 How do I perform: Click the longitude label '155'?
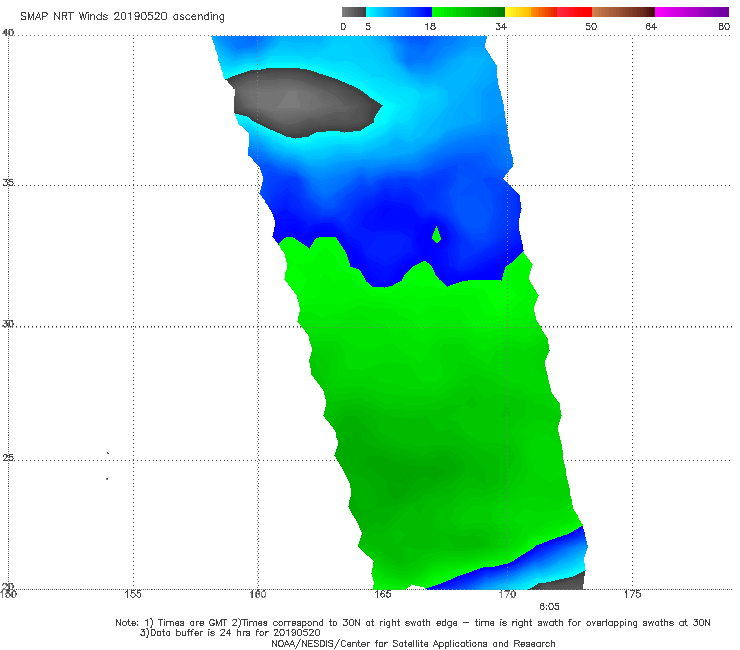133,594
